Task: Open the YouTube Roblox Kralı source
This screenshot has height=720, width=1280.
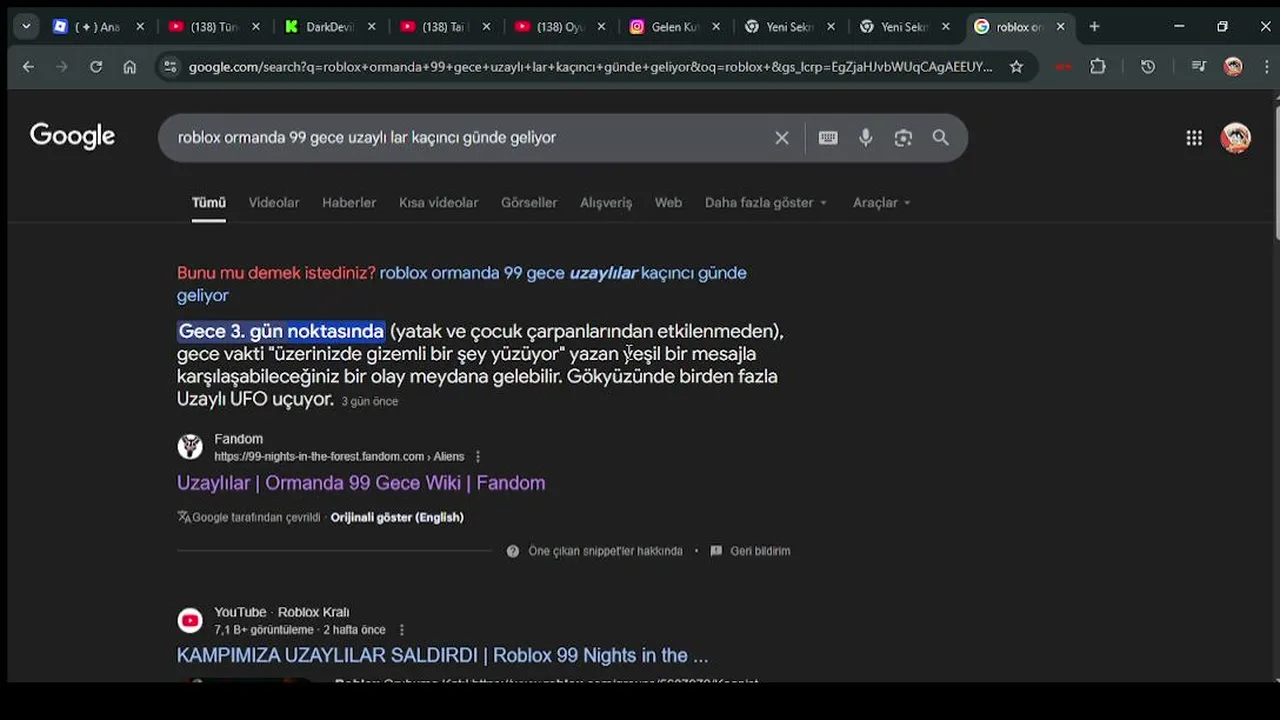Action: 281,612
